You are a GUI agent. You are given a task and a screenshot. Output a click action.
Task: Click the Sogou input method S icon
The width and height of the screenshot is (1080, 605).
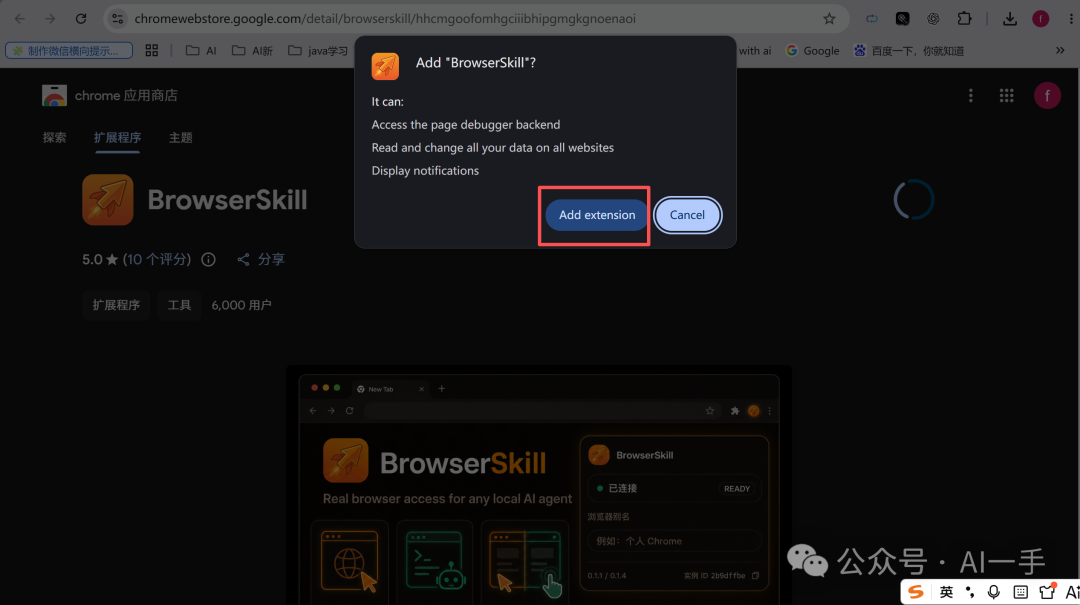(x=915, y=592)
